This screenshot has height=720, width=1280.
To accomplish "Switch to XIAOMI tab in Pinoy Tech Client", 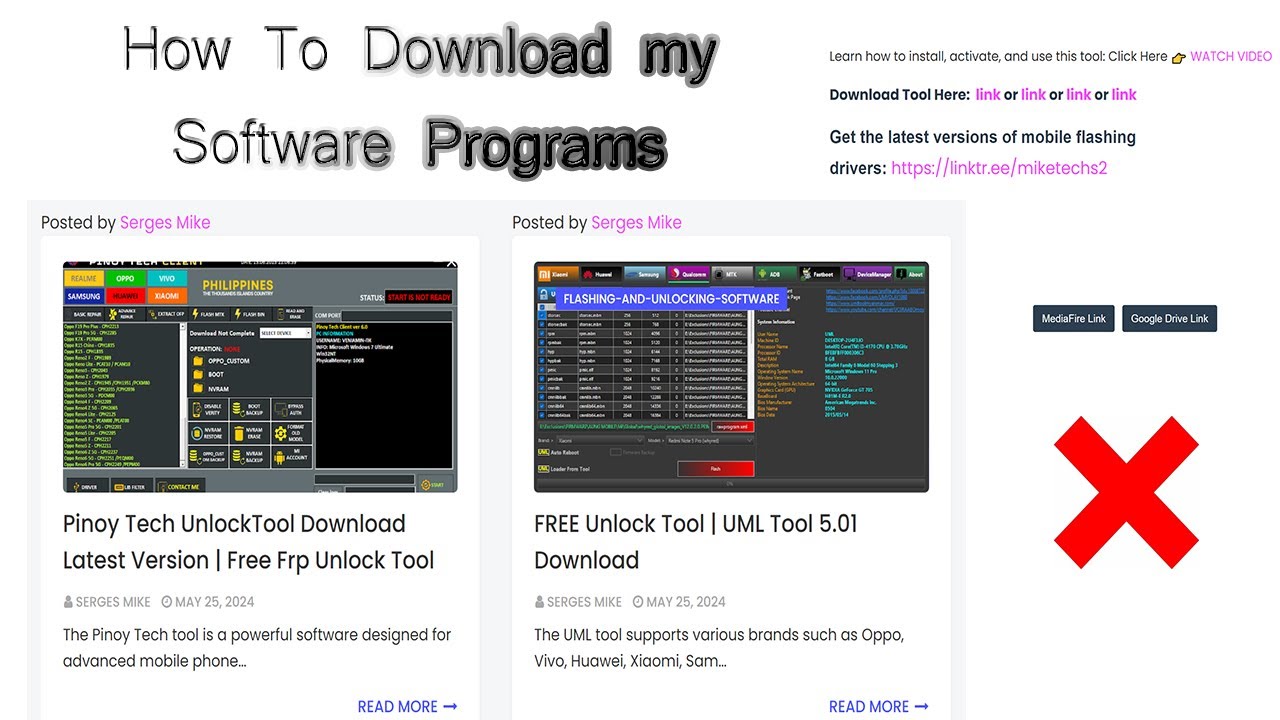I will tap(166, 296).
